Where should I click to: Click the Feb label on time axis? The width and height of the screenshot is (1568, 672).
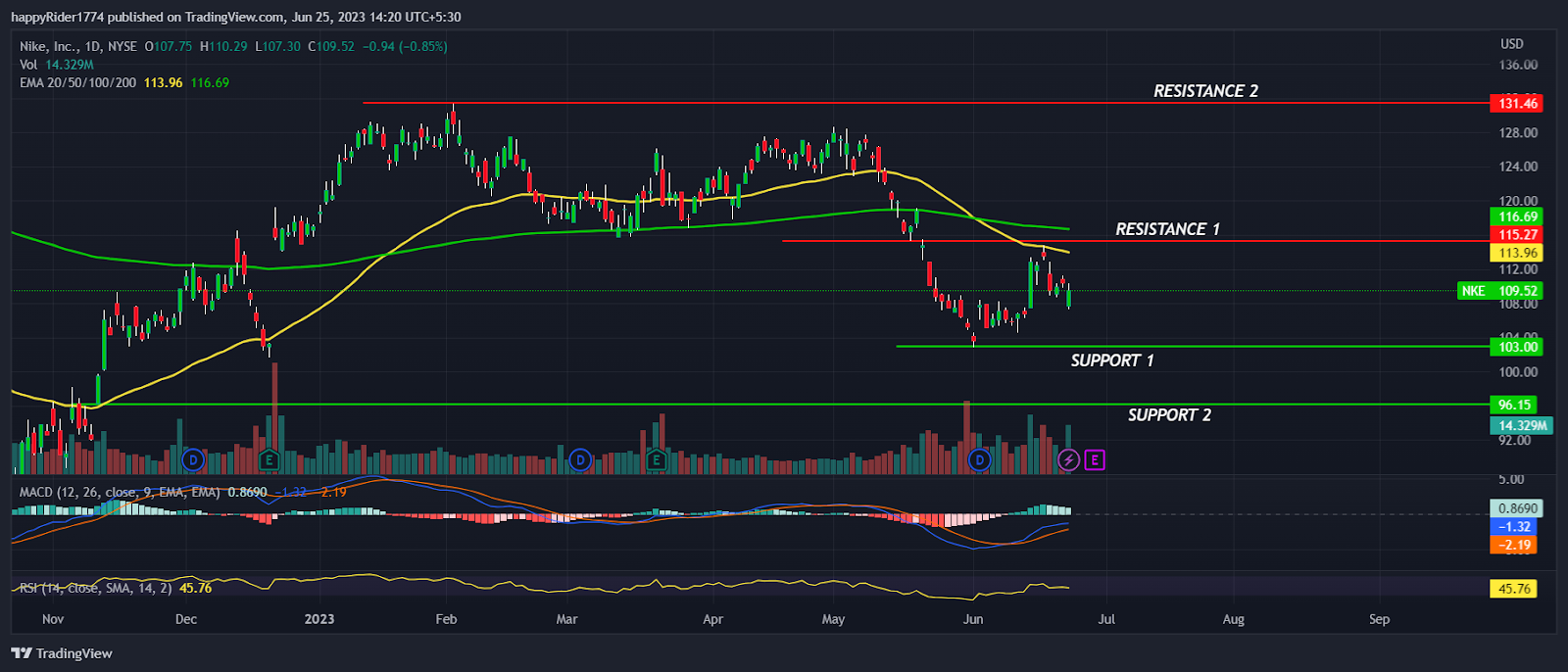(x=446, y=619)
